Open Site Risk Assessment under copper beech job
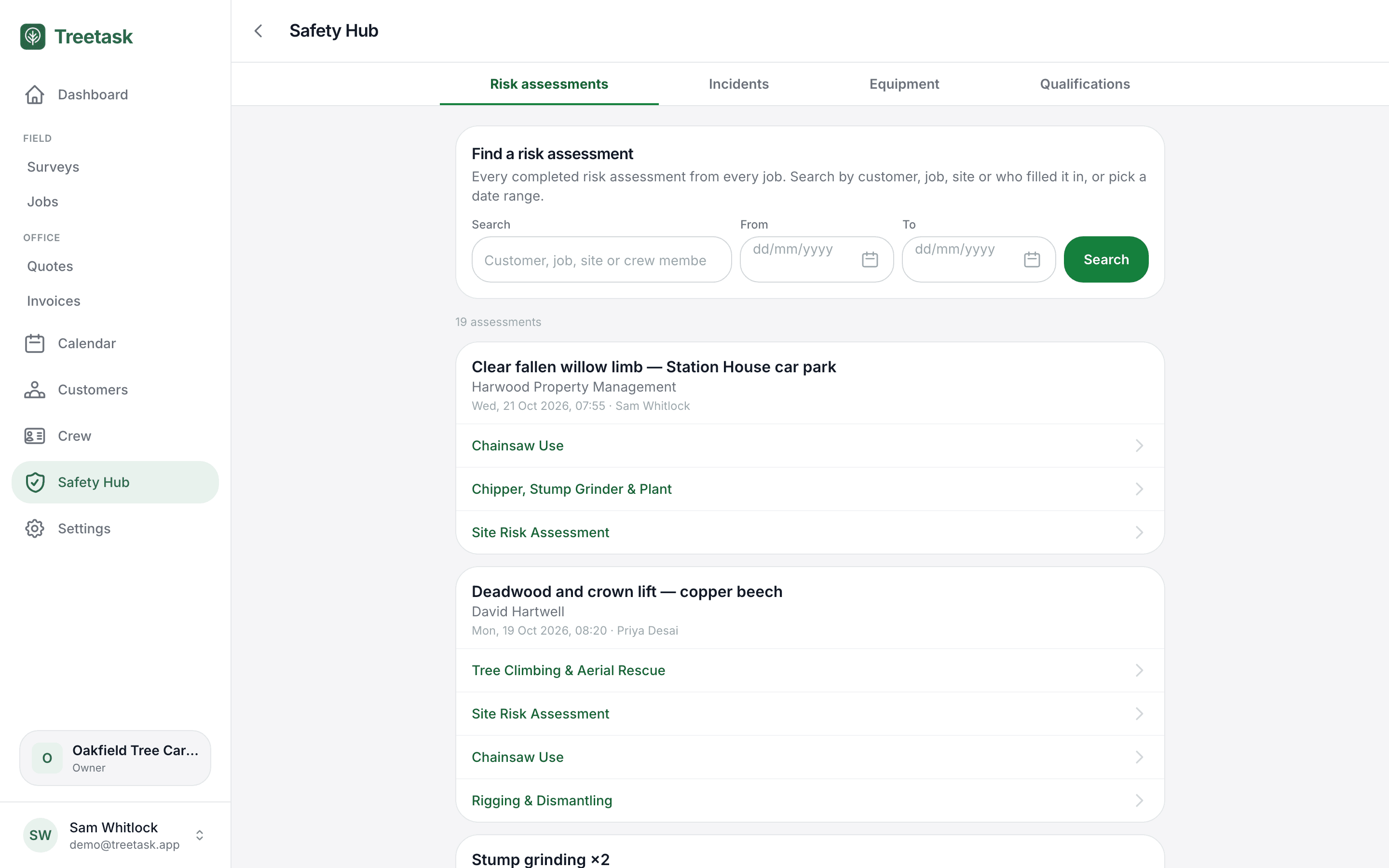Image resolution: width=1389 pixels, height=868 pixels. click(x=810, y=714)
